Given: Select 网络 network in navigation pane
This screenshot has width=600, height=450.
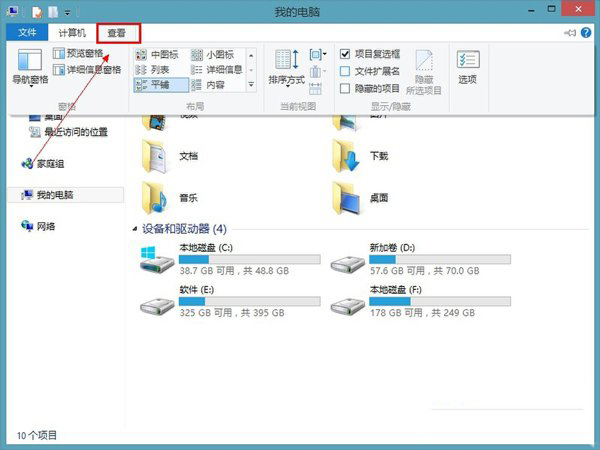Looking at the screenshot, I should click(x=38, y=226).
